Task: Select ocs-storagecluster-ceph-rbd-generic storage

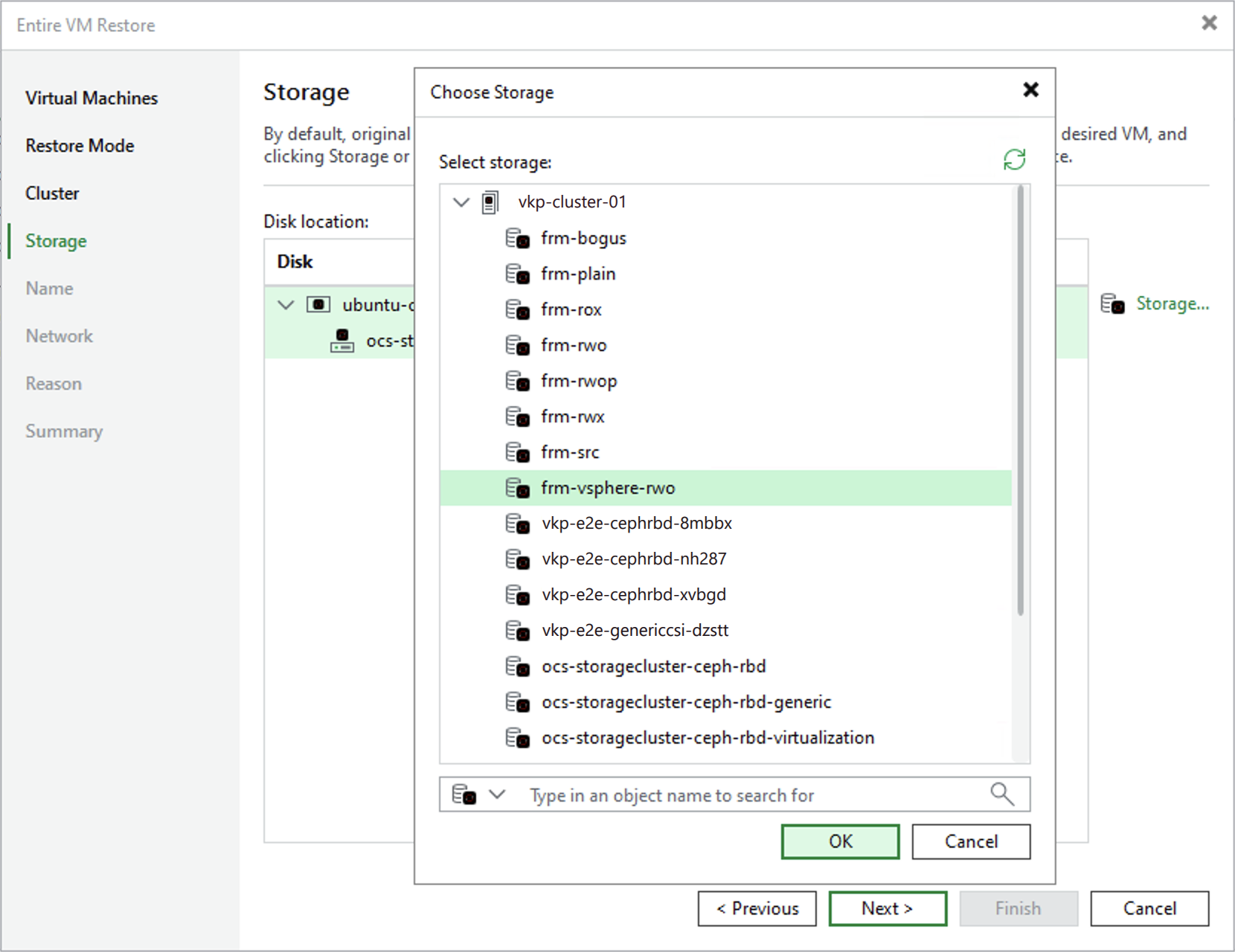Action: click(686, 703)
